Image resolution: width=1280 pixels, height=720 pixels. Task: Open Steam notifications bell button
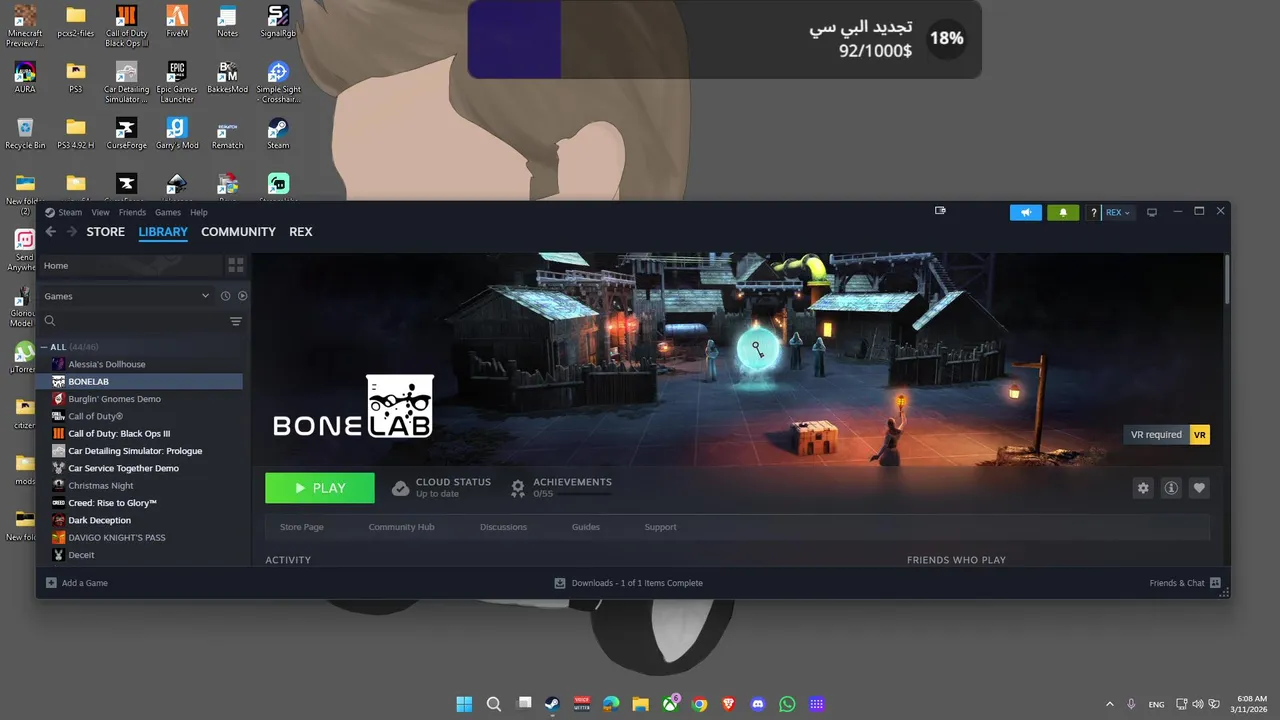(1063, 212)
